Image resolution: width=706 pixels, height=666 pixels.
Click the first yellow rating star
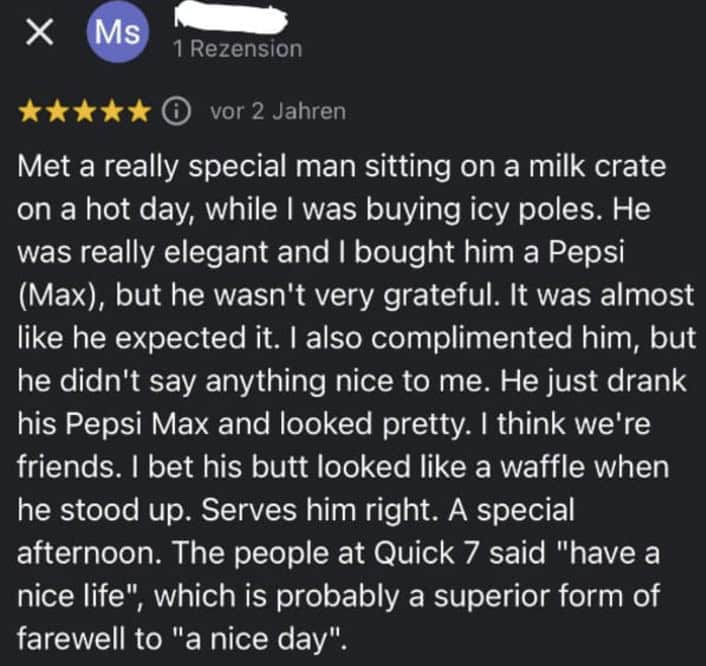point(30,111)
